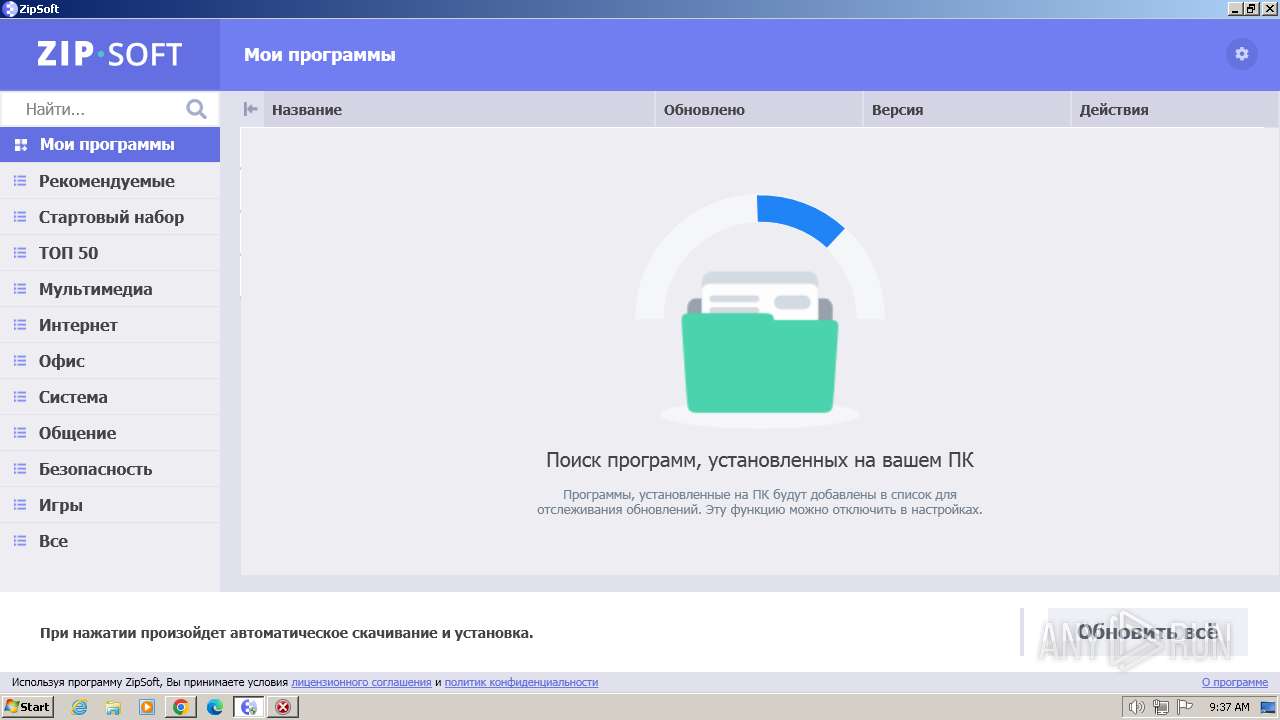
Task: Launch Microsoft Edge from taskbar
Action: [x=215, y=707]
